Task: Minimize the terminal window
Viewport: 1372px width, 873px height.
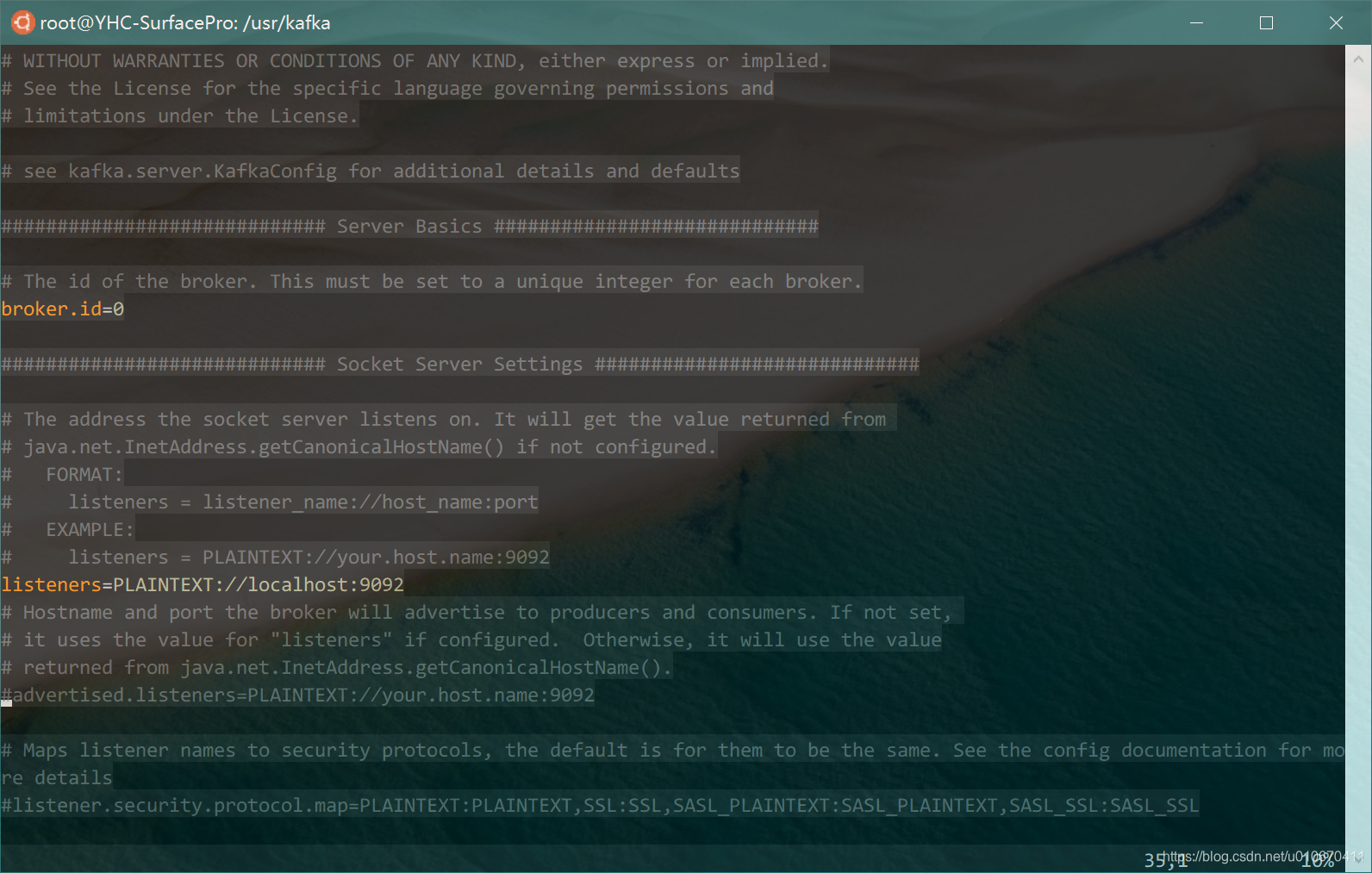Action: coord(1196,22)
